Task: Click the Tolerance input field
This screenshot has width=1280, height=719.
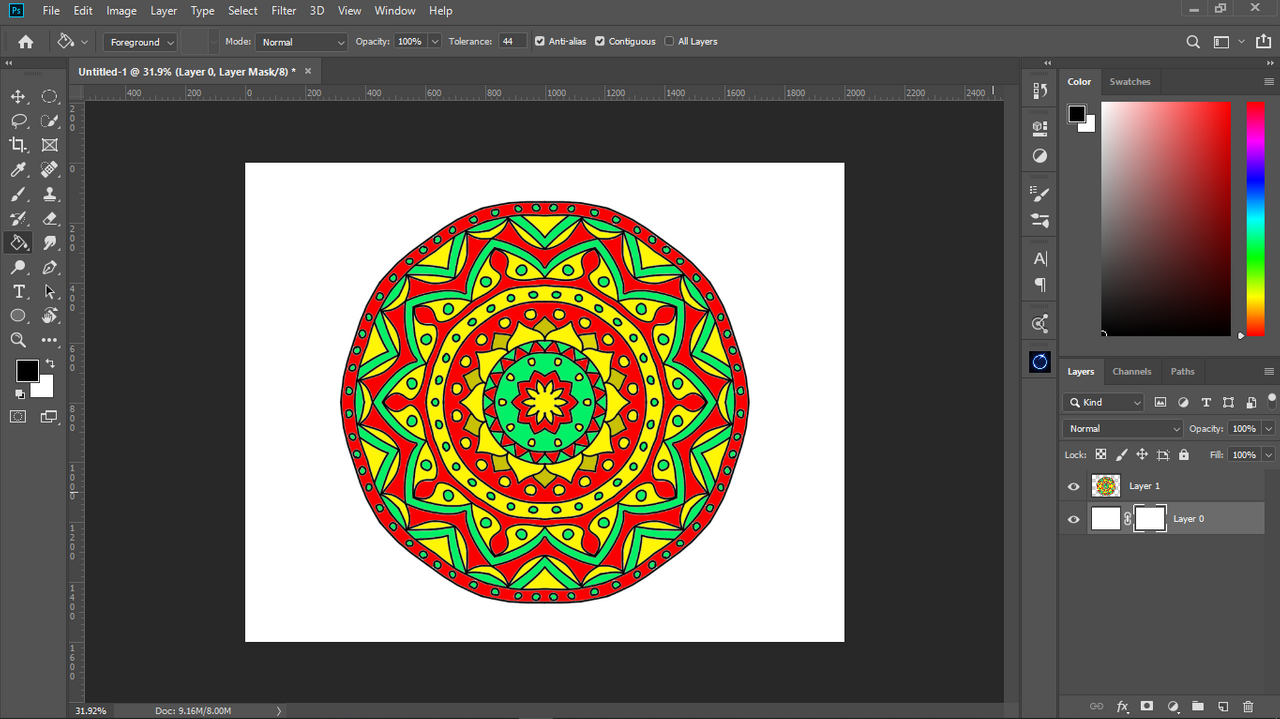Action: tap(512, 42)
